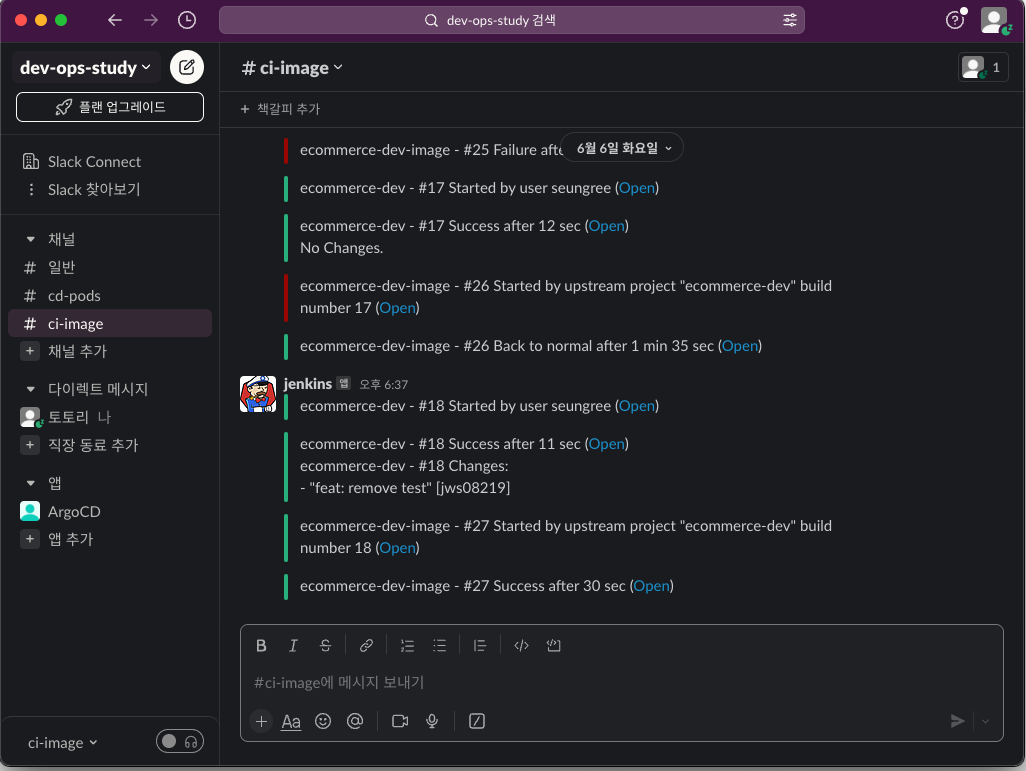Viewport: 1026px width, 771px height.
Task: Switch to the cd-pods channel
Action: (x=110, y=296)
